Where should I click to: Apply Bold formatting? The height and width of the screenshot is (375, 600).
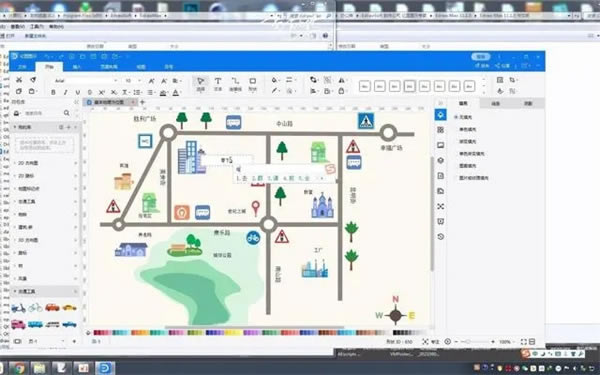[53, 92]
